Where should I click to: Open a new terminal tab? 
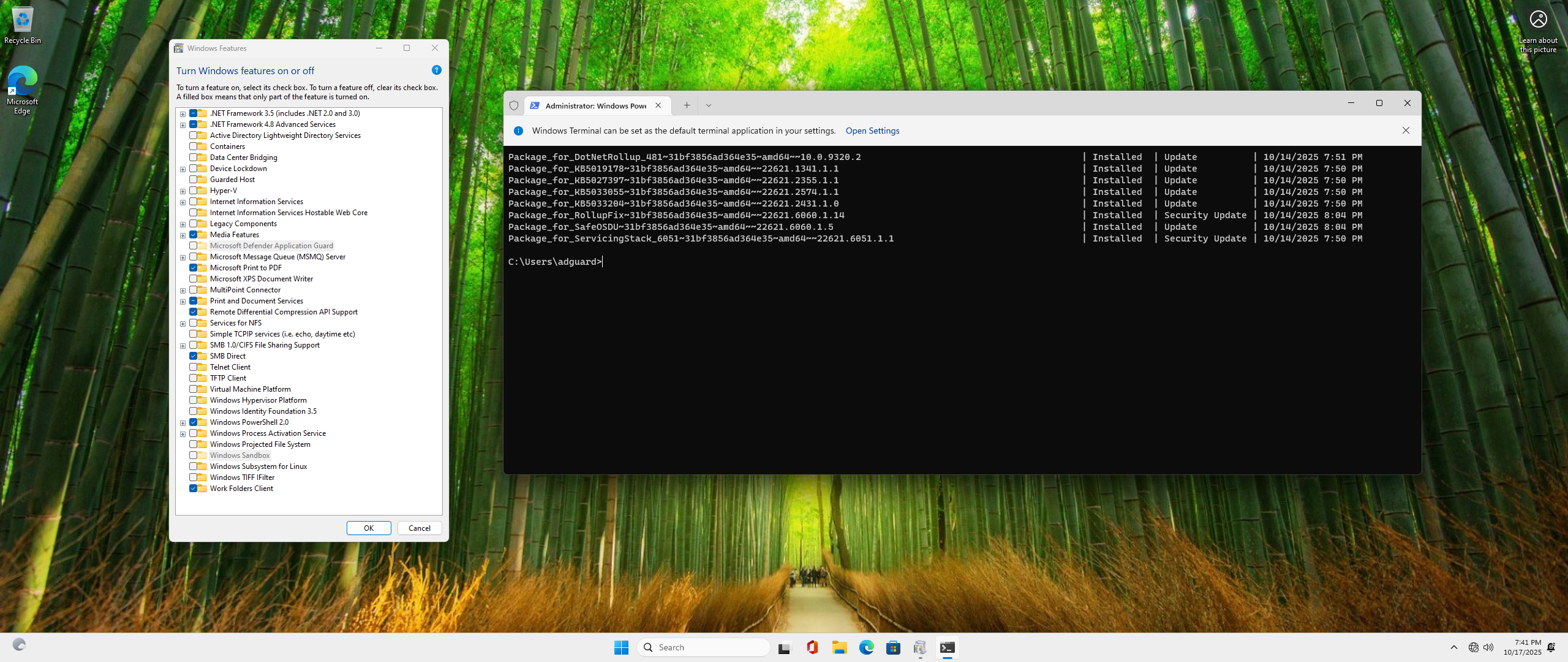(x=687, y=105)
